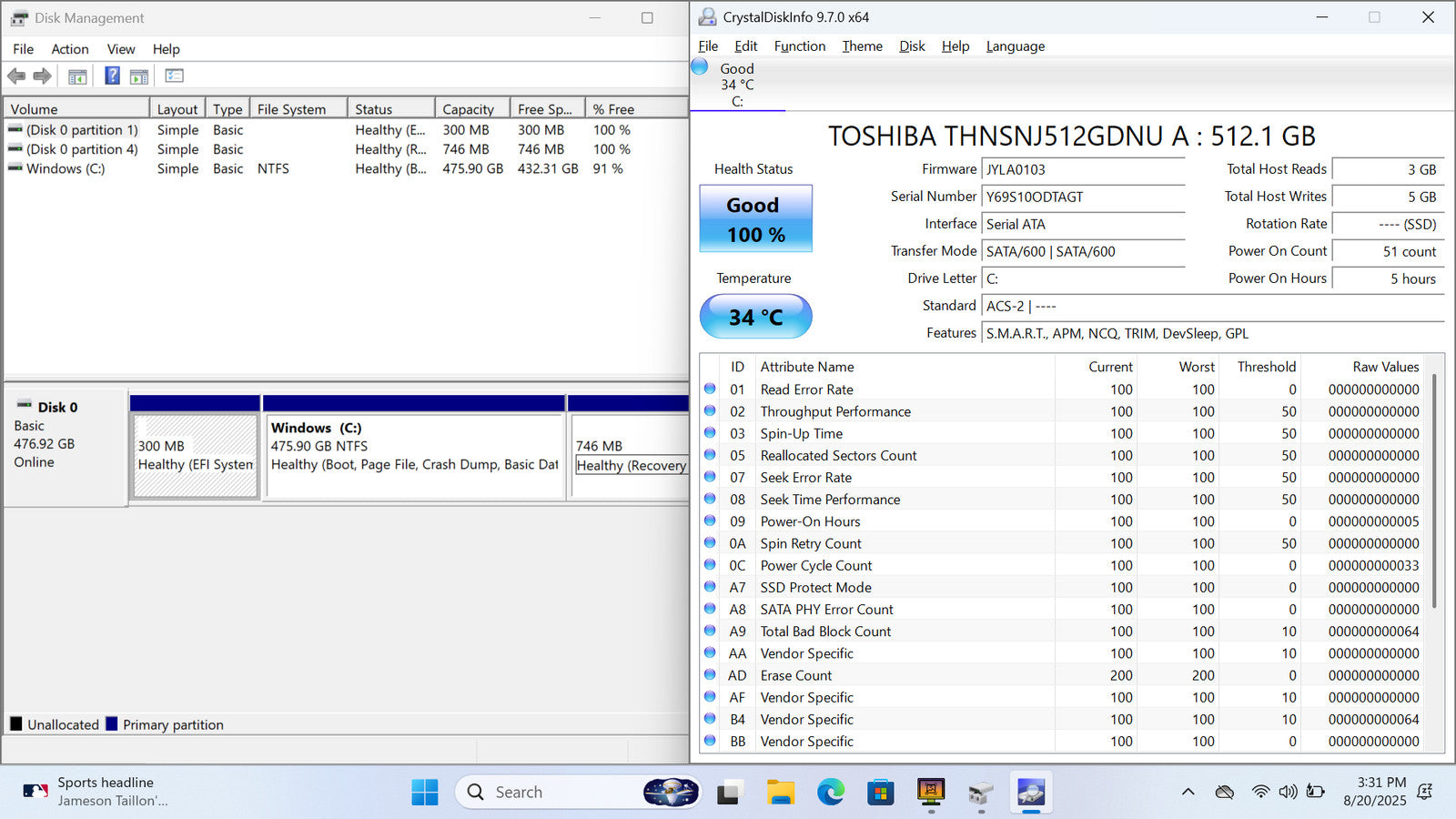Click the checklist settings icon in the toolbar
1456x819 pixels.
[174, 76]
